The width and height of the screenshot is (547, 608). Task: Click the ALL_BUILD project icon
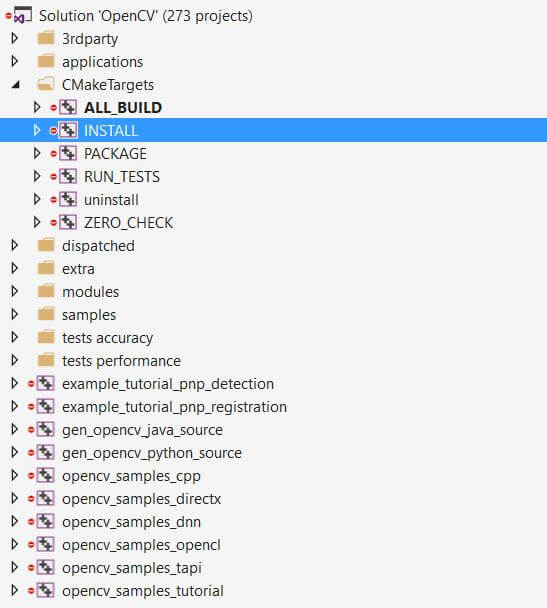click(68, 107)
